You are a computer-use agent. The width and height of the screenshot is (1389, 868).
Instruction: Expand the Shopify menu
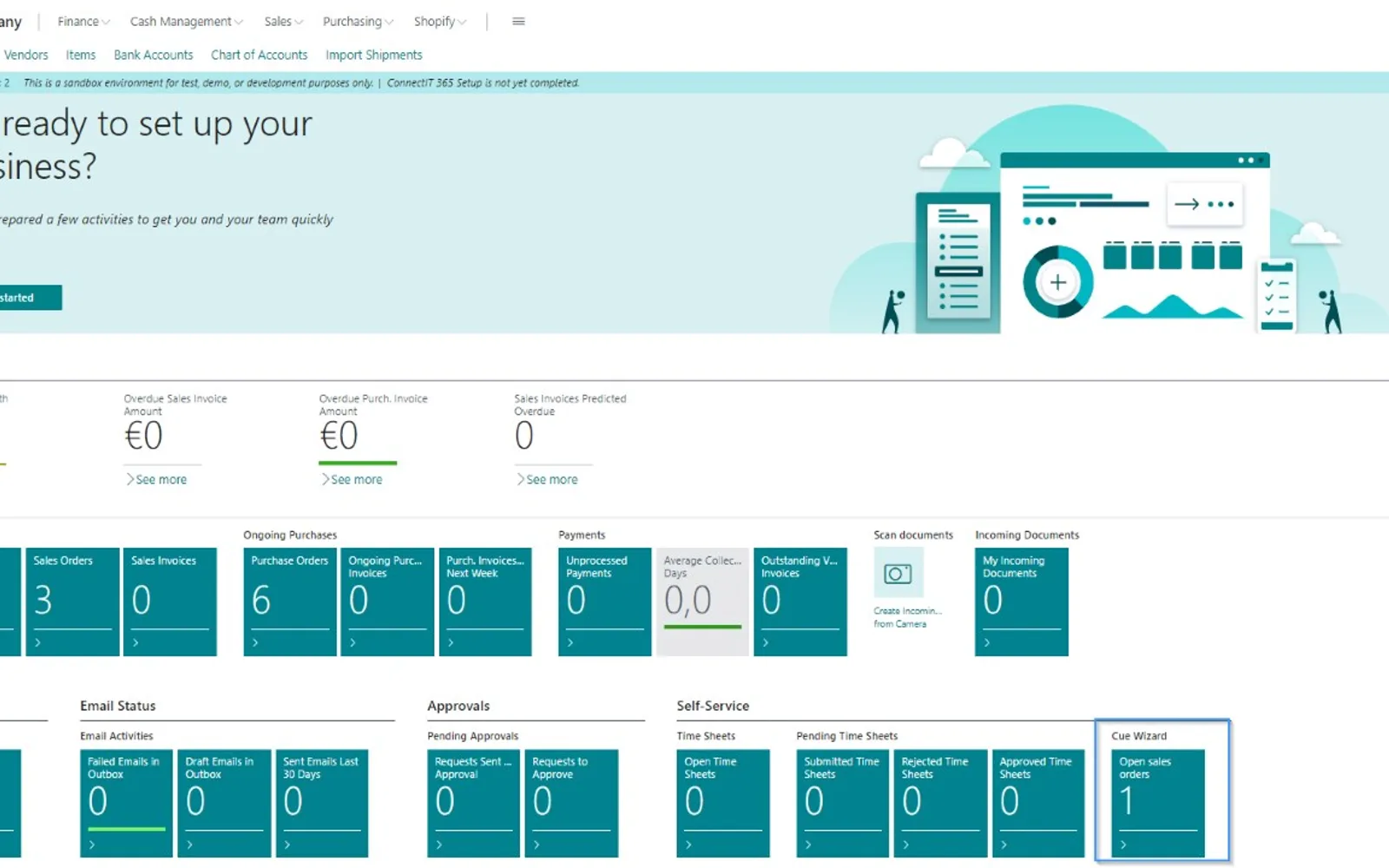440,22
